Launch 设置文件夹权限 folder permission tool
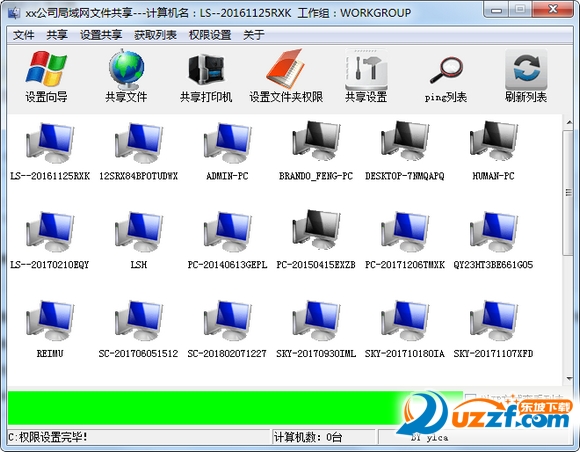580x452 pixels. (286, 77)
